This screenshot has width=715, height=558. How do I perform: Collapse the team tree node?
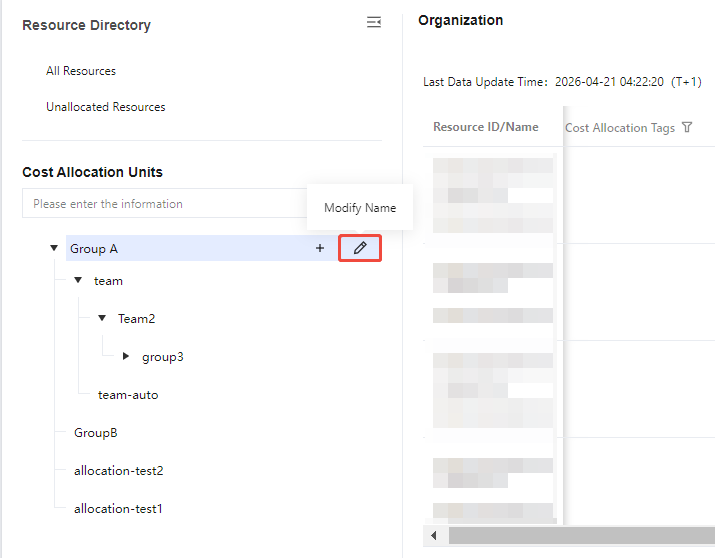(x=78, y=281)
